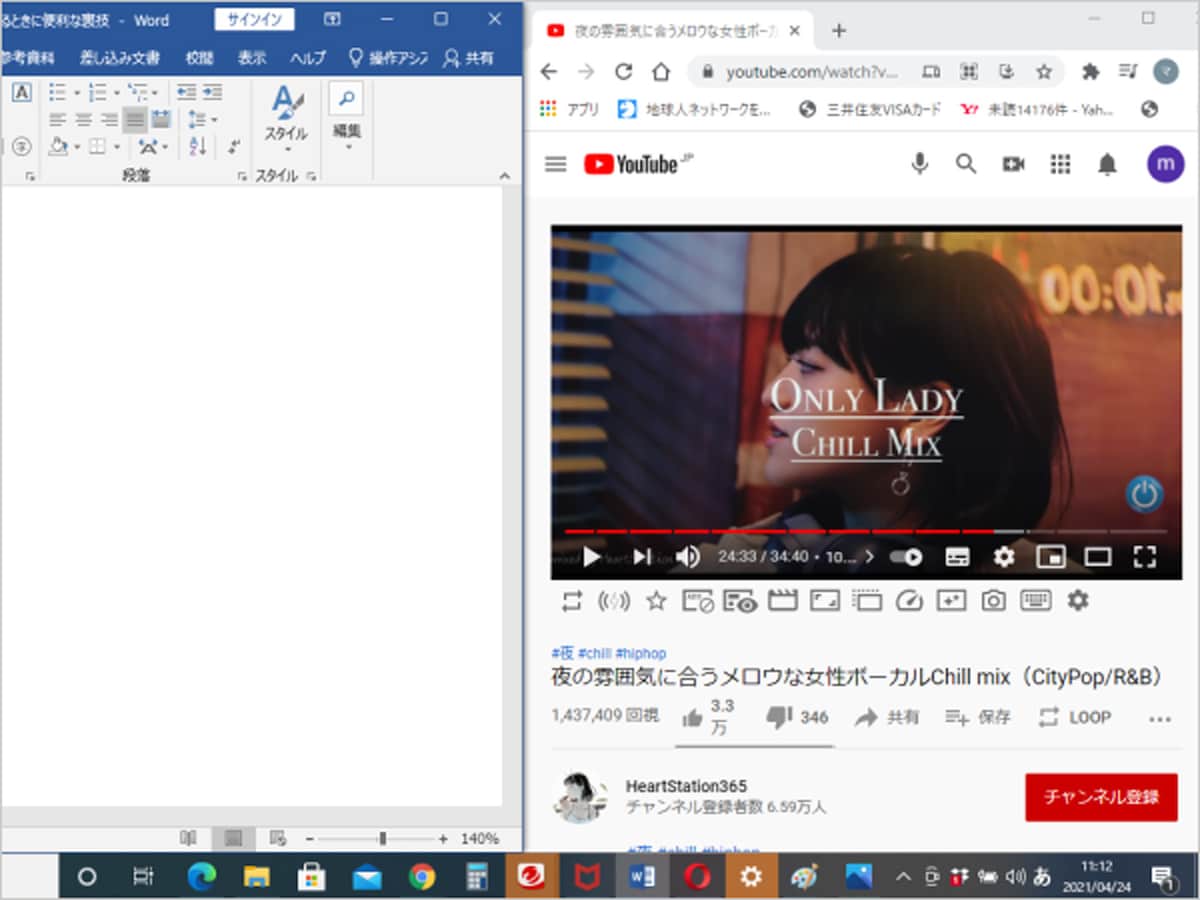Toggle YouTube autoplay switch
The height and width of the screenshot is (900, 1200).
(x=906, y=557)
